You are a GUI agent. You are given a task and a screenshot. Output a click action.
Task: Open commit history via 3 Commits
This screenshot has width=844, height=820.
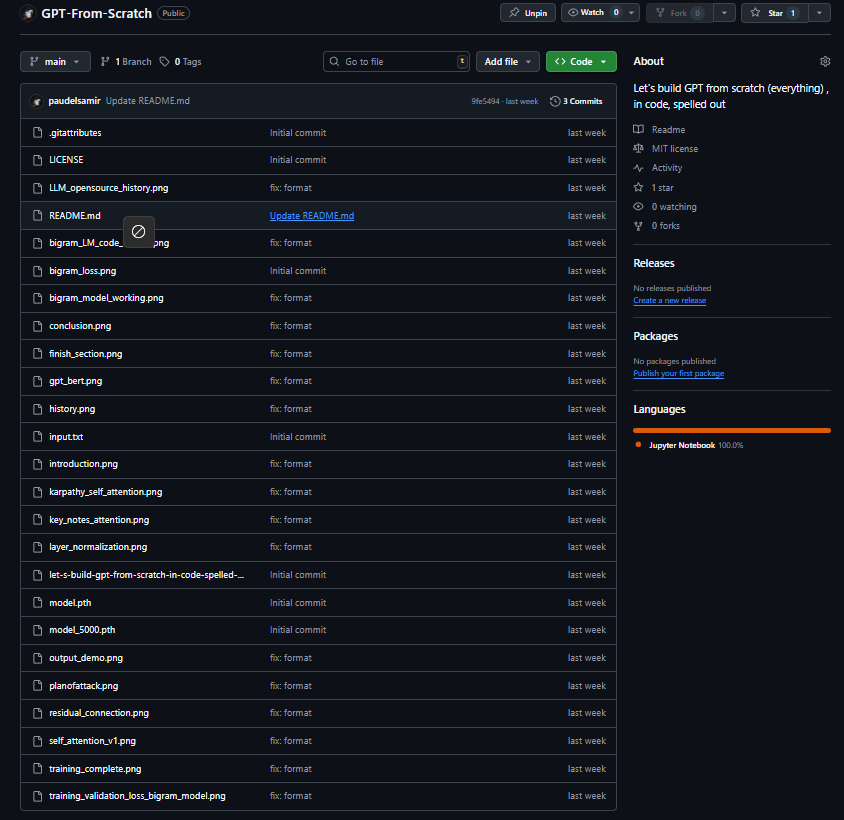pos(576,101)
